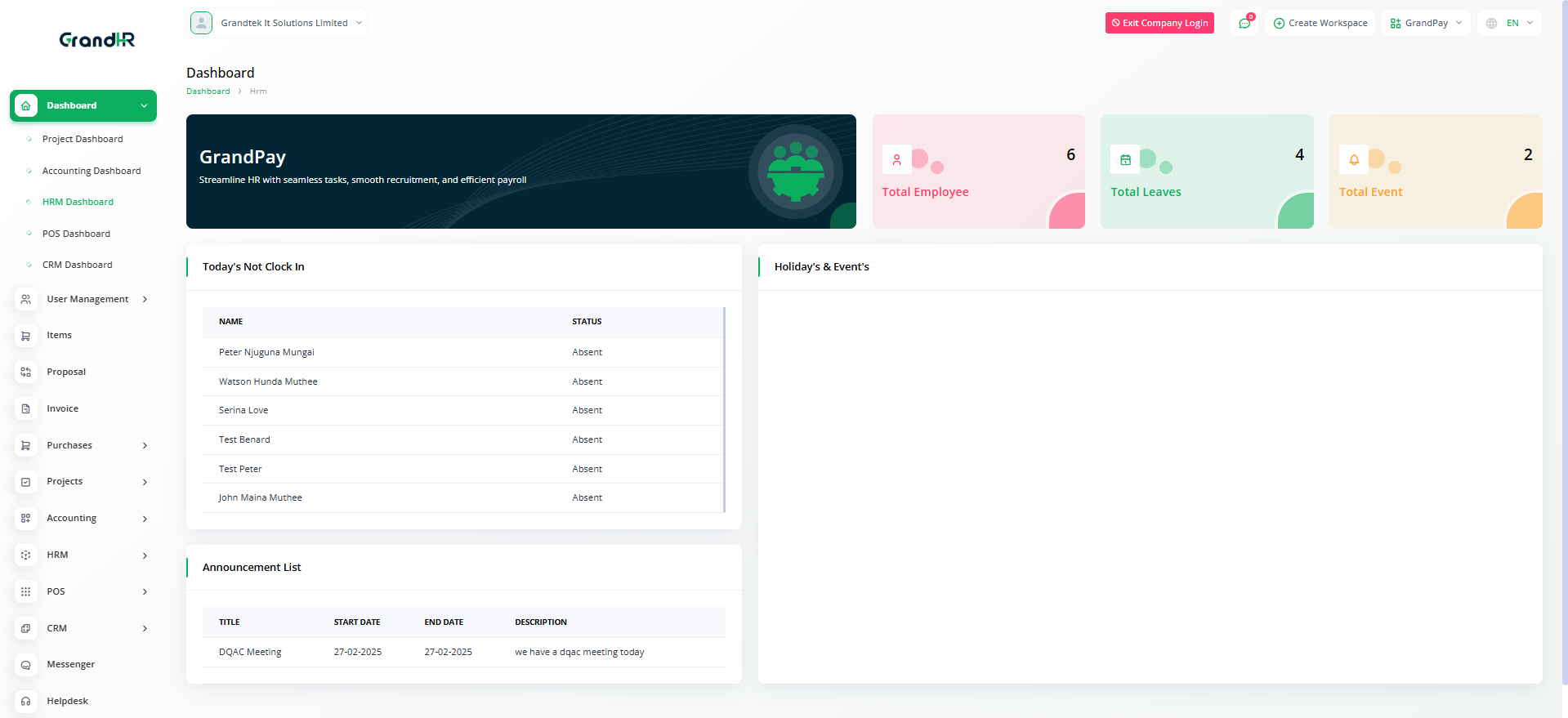Click the Dashboard breadcrumb link
The height and width of the screenshot is (718, 1568).
coord(208,91)
